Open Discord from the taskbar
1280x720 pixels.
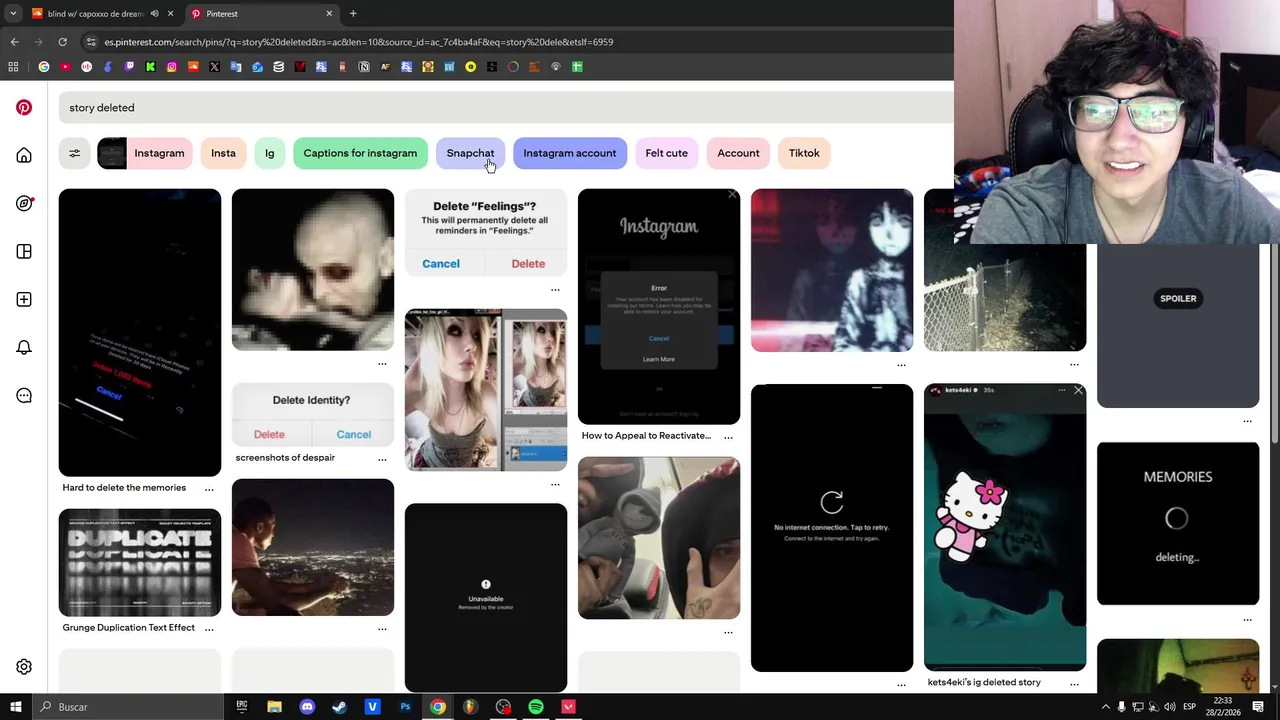point(307,707)
